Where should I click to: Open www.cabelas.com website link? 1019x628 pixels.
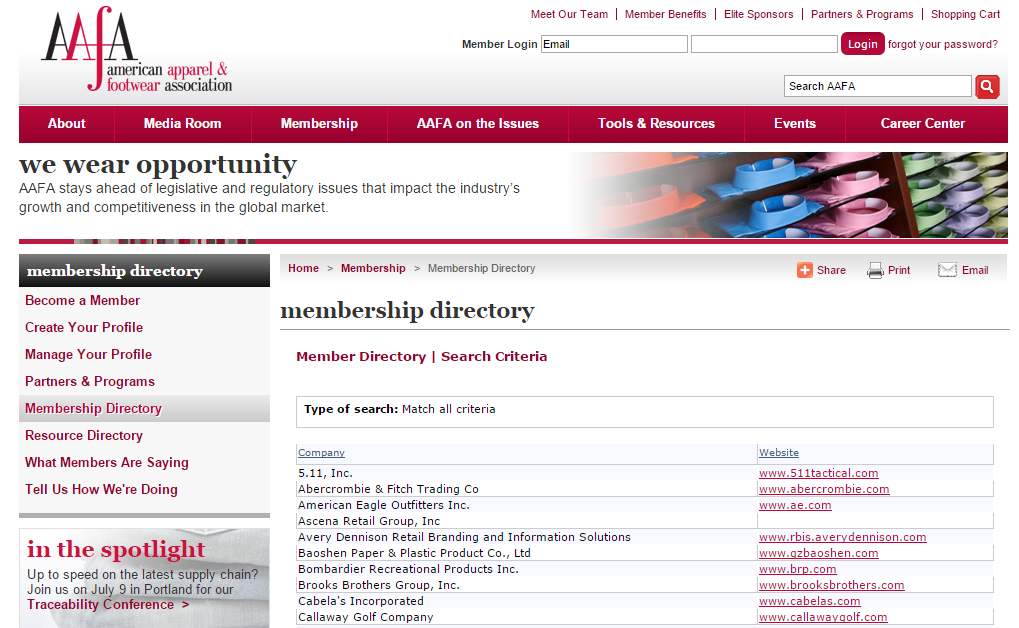pyautogui.click(x=809, y=601)
